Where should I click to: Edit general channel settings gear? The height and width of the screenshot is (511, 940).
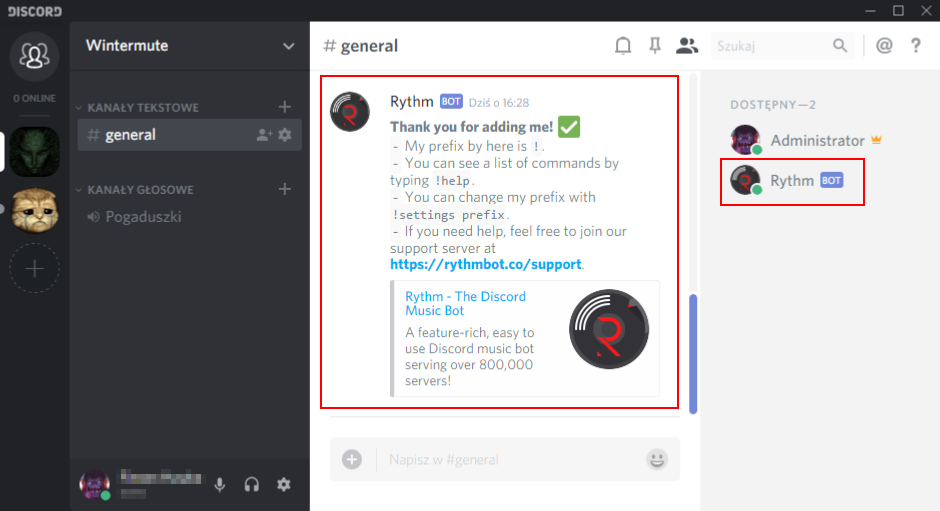[285, 135]
